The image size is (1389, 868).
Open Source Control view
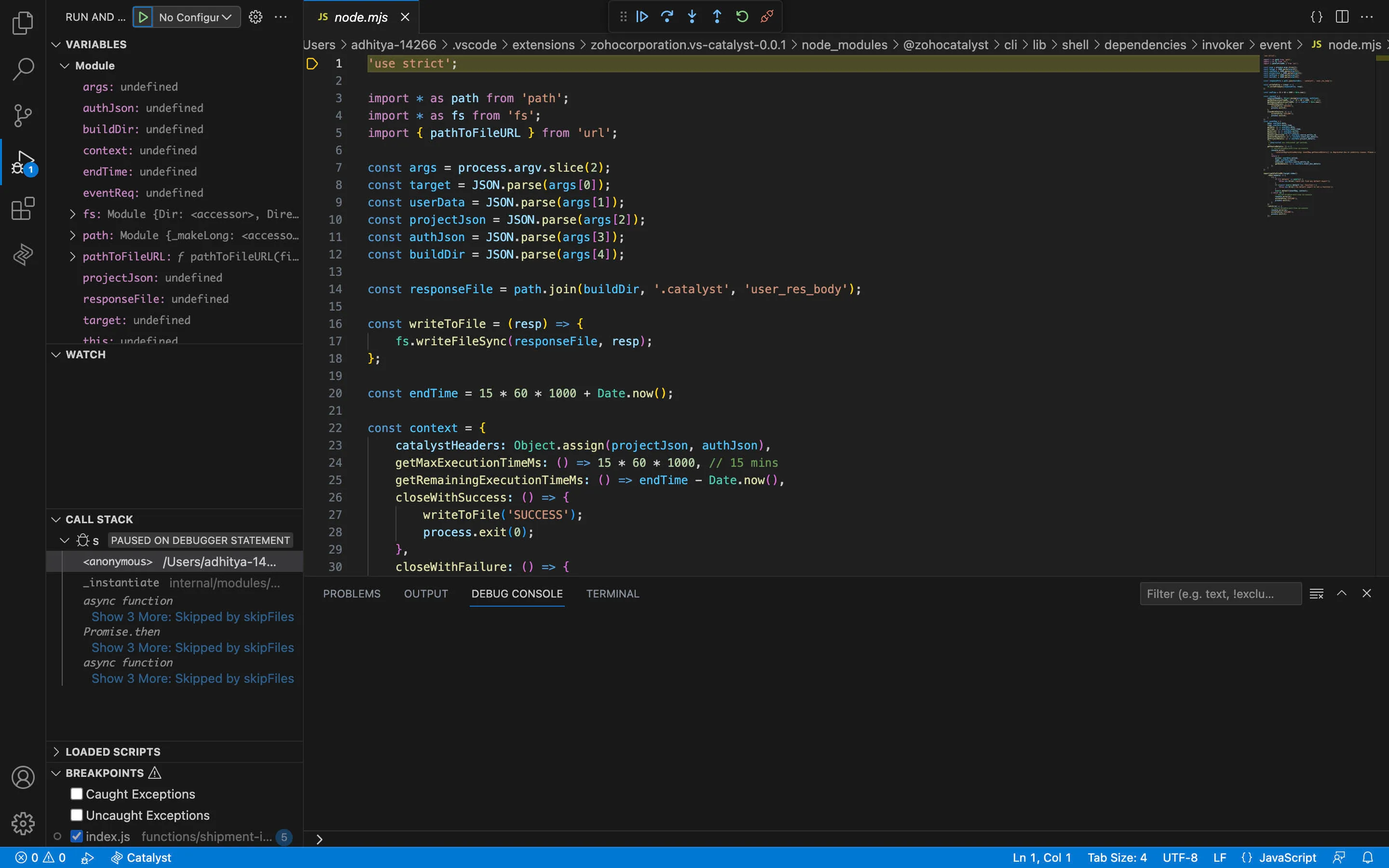coord(23,115)
